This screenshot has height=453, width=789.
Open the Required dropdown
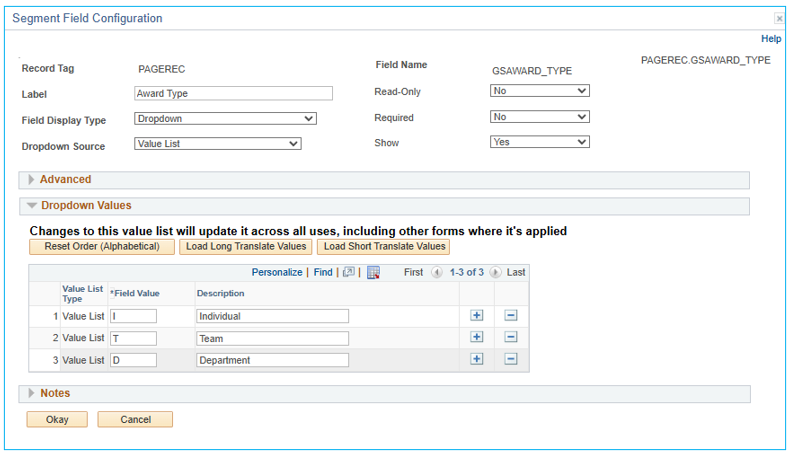coord(539,117)
